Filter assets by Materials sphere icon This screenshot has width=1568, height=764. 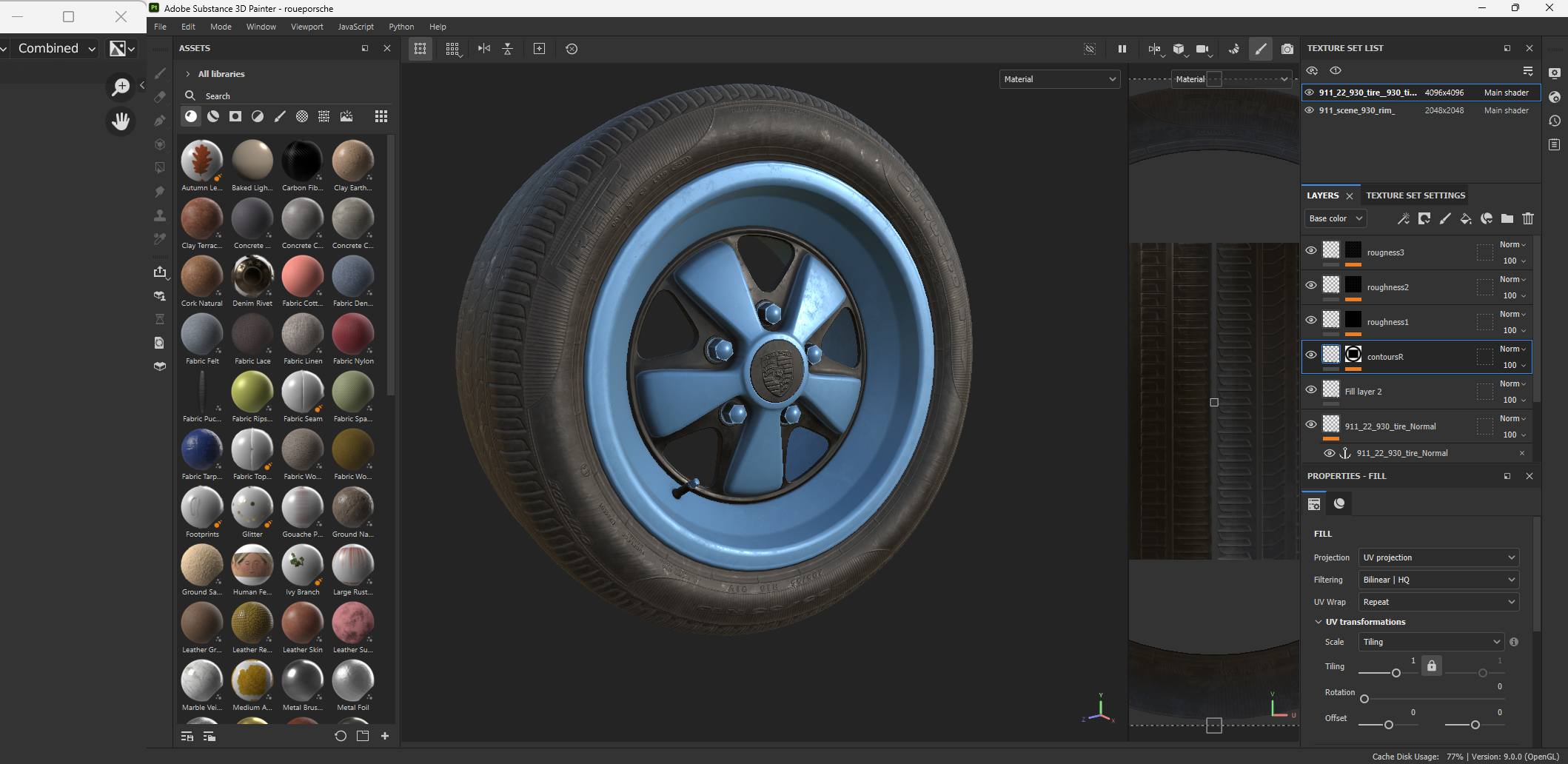(191, 116)
